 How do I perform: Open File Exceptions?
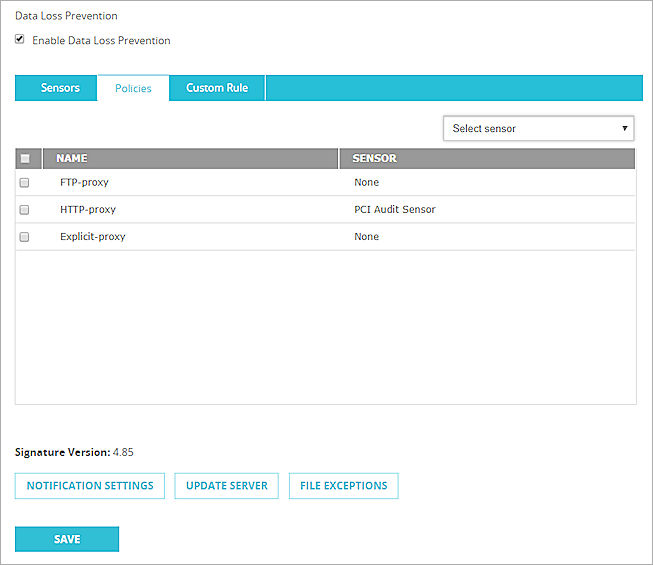[x=343, y=486]
